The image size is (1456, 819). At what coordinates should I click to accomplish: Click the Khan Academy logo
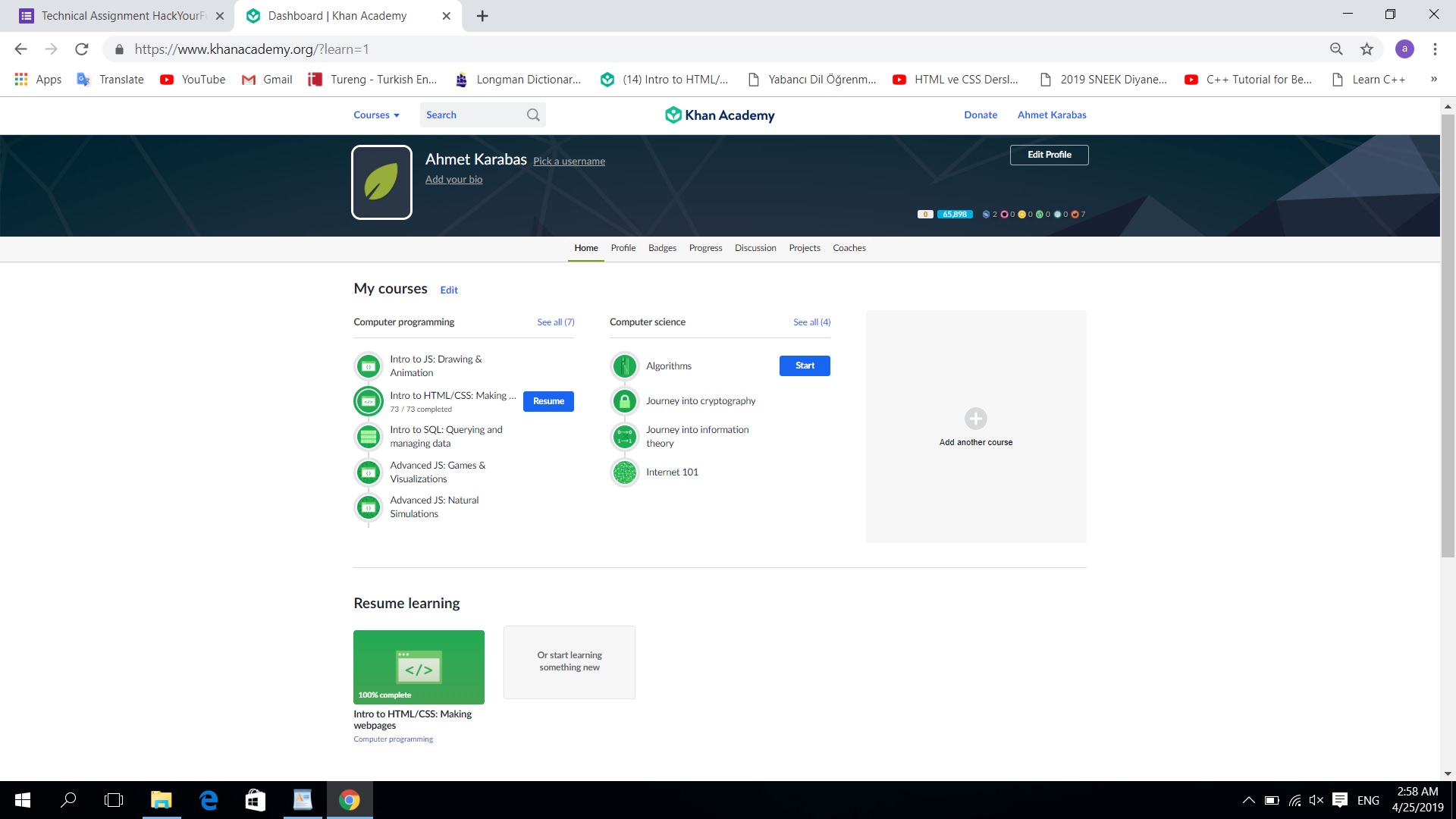coord(720,115)
